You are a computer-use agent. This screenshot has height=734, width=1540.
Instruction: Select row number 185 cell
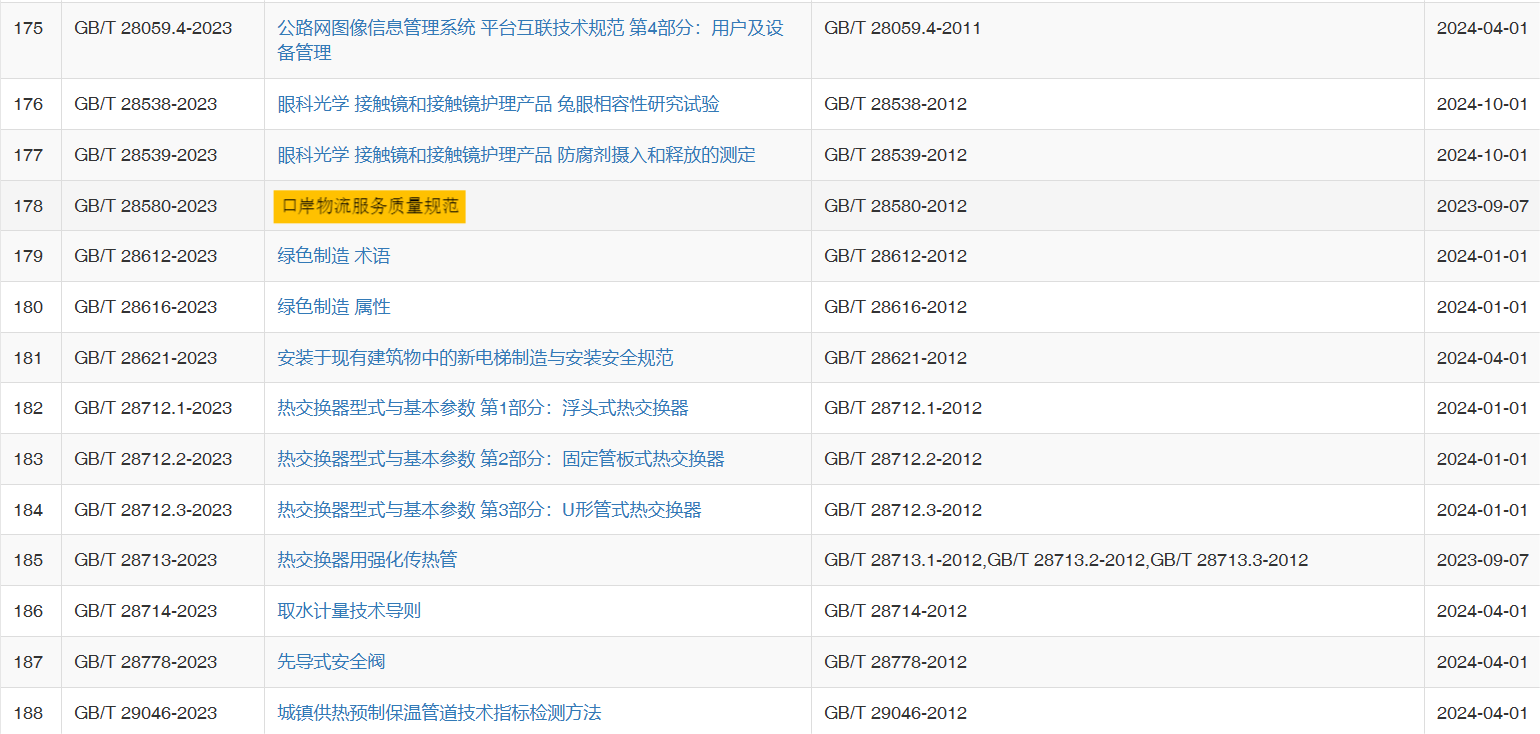point(29,560)
